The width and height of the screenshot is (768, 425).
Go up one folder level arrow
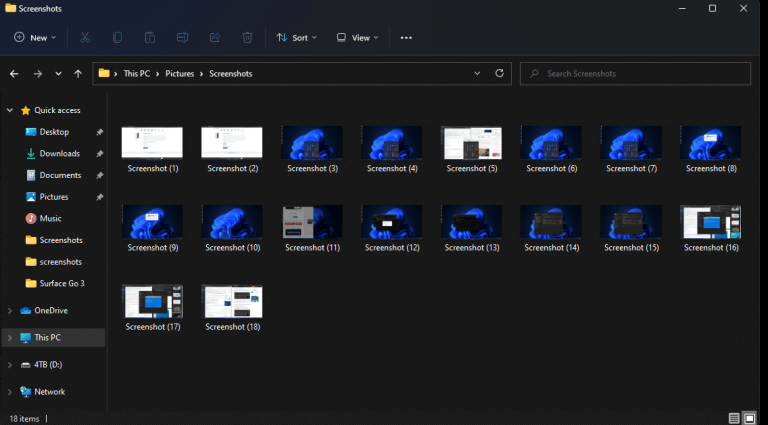[78, 74]
